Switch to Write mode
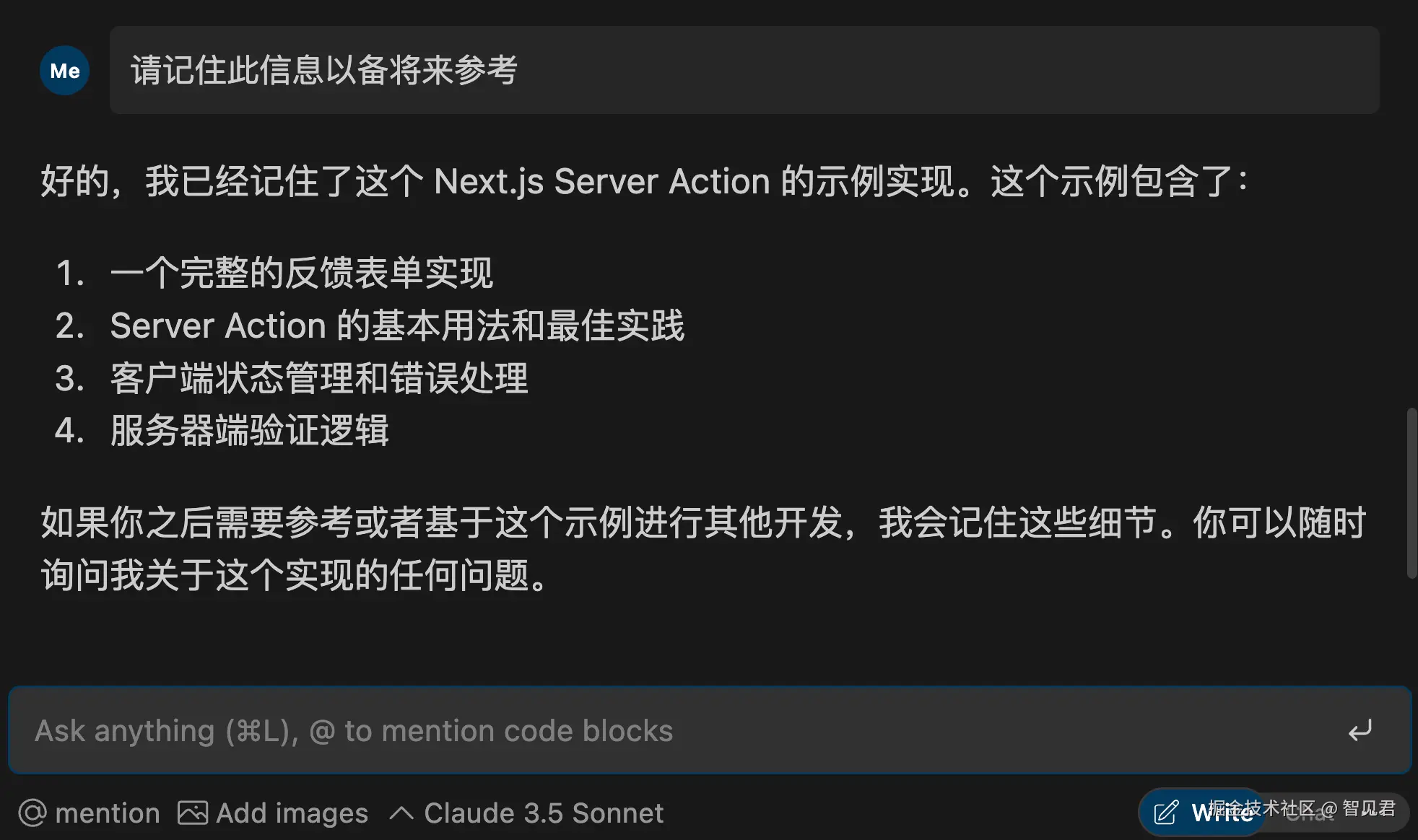 (1220, 813)
